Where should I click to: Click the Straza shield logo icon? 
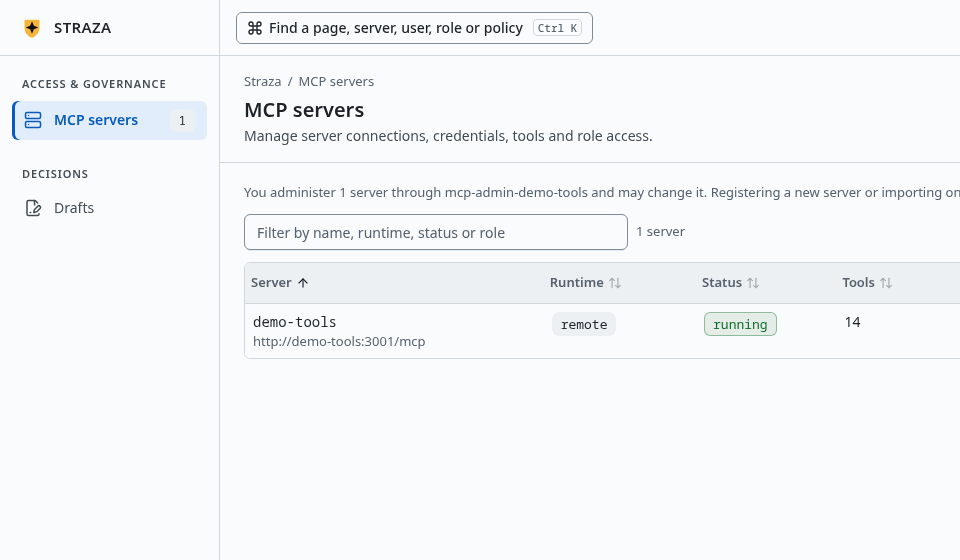click(32, 28)
